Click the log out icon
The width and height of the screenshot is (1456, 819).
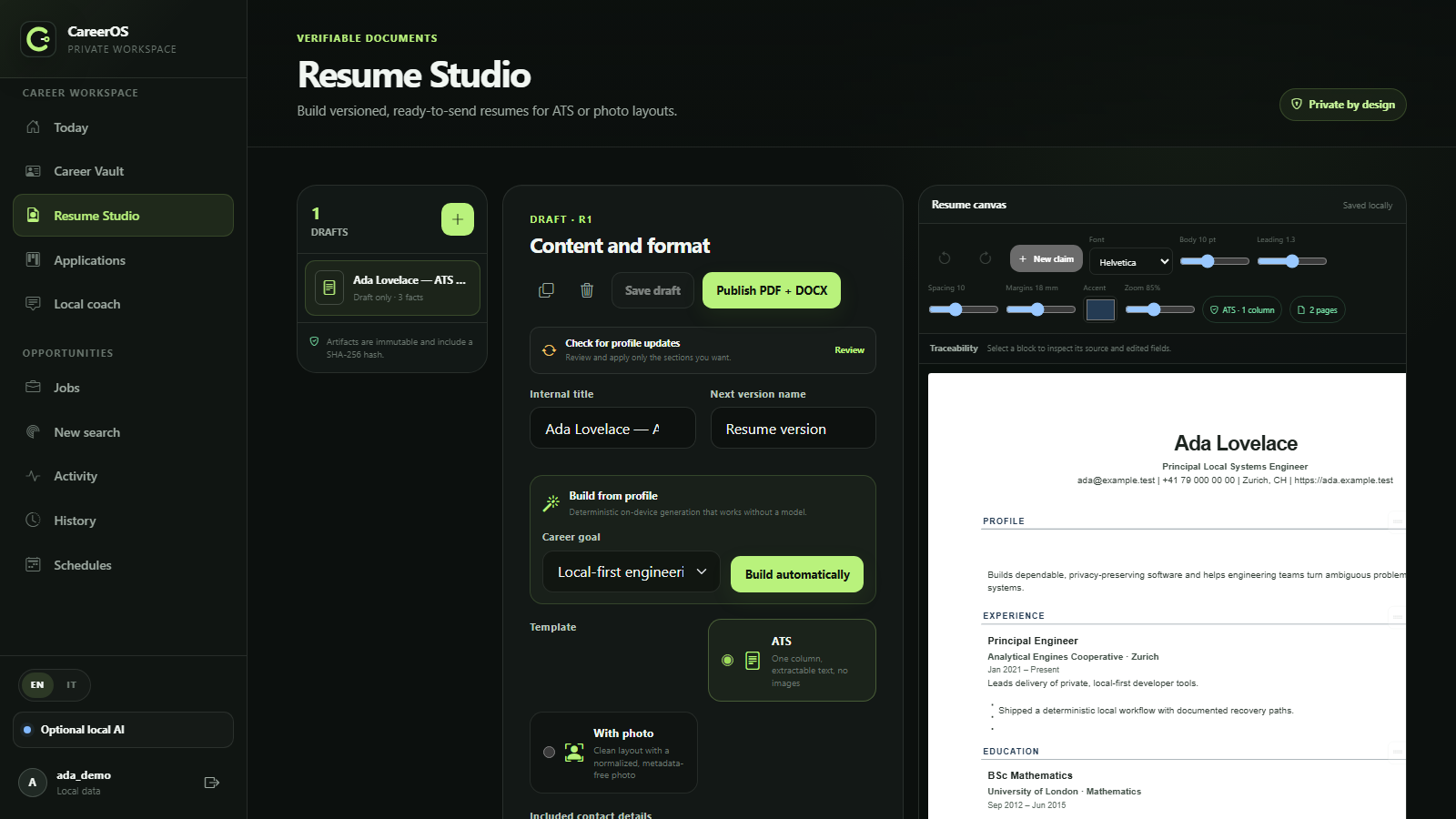(212, 783)
